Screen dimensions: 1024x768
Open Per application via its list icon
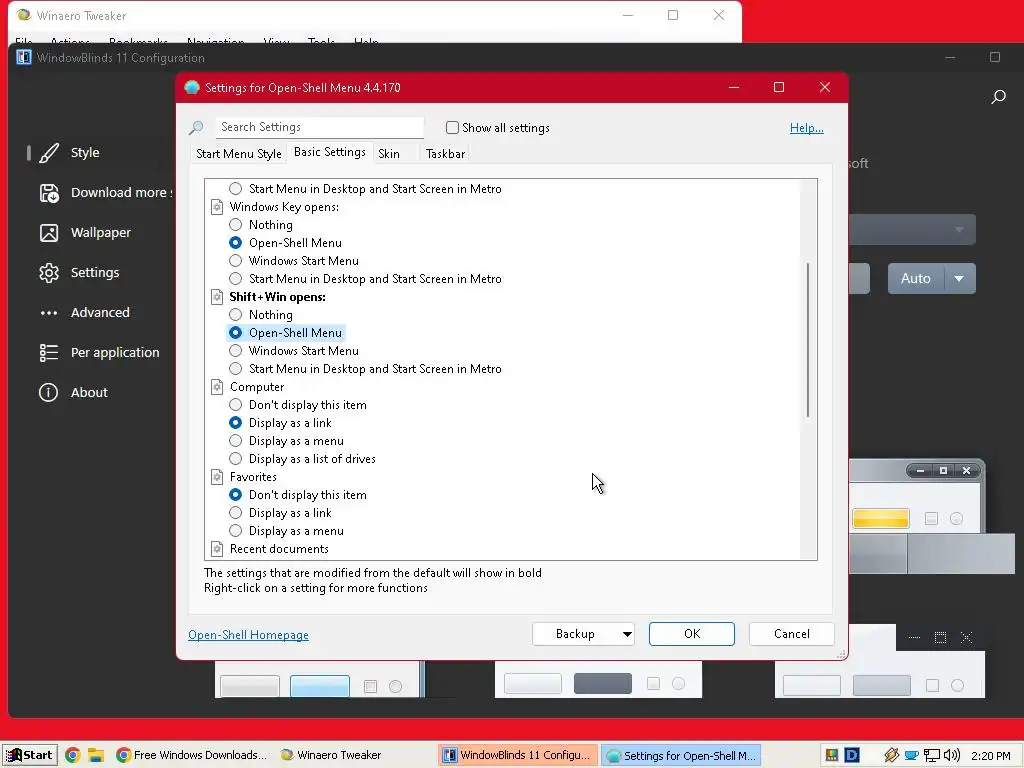48,353
